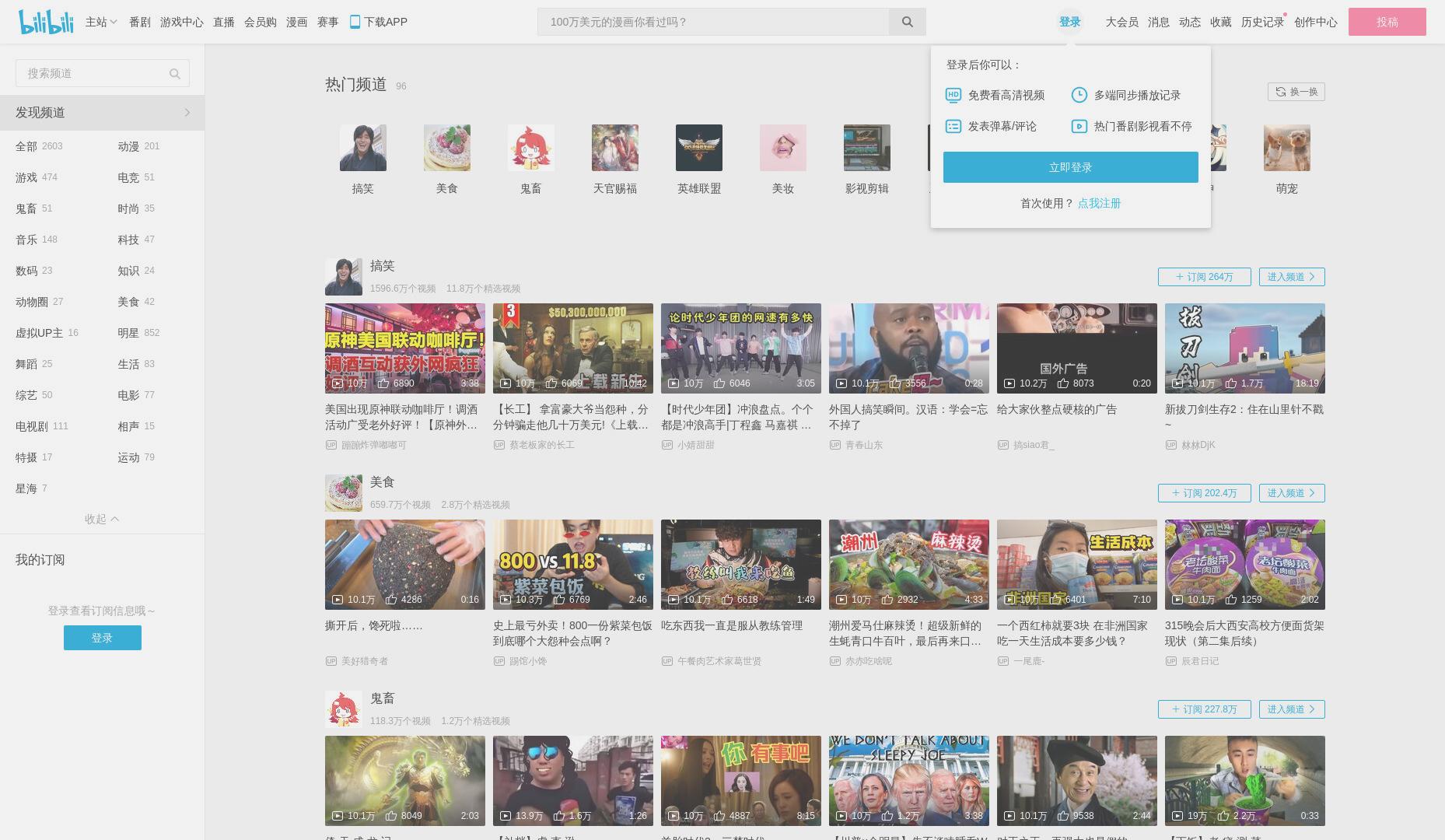1445x840 pixels.
Task: Click the sidebar channel search icon
Action: click(175, 74)
